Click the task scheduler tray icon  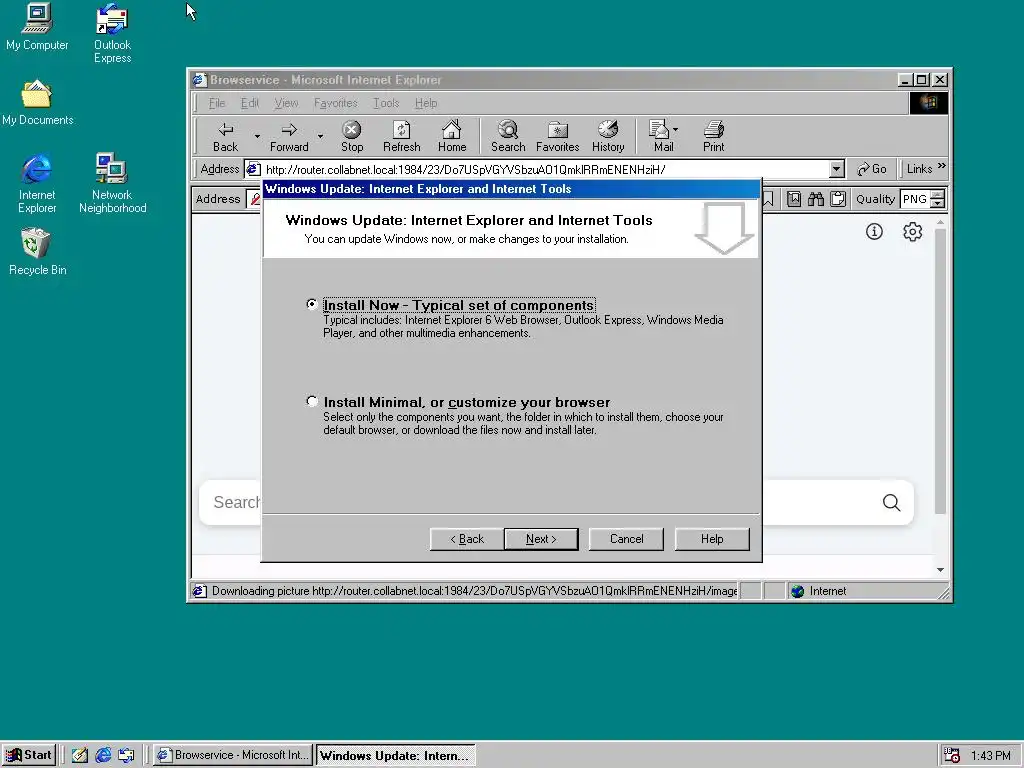point(952,756)
